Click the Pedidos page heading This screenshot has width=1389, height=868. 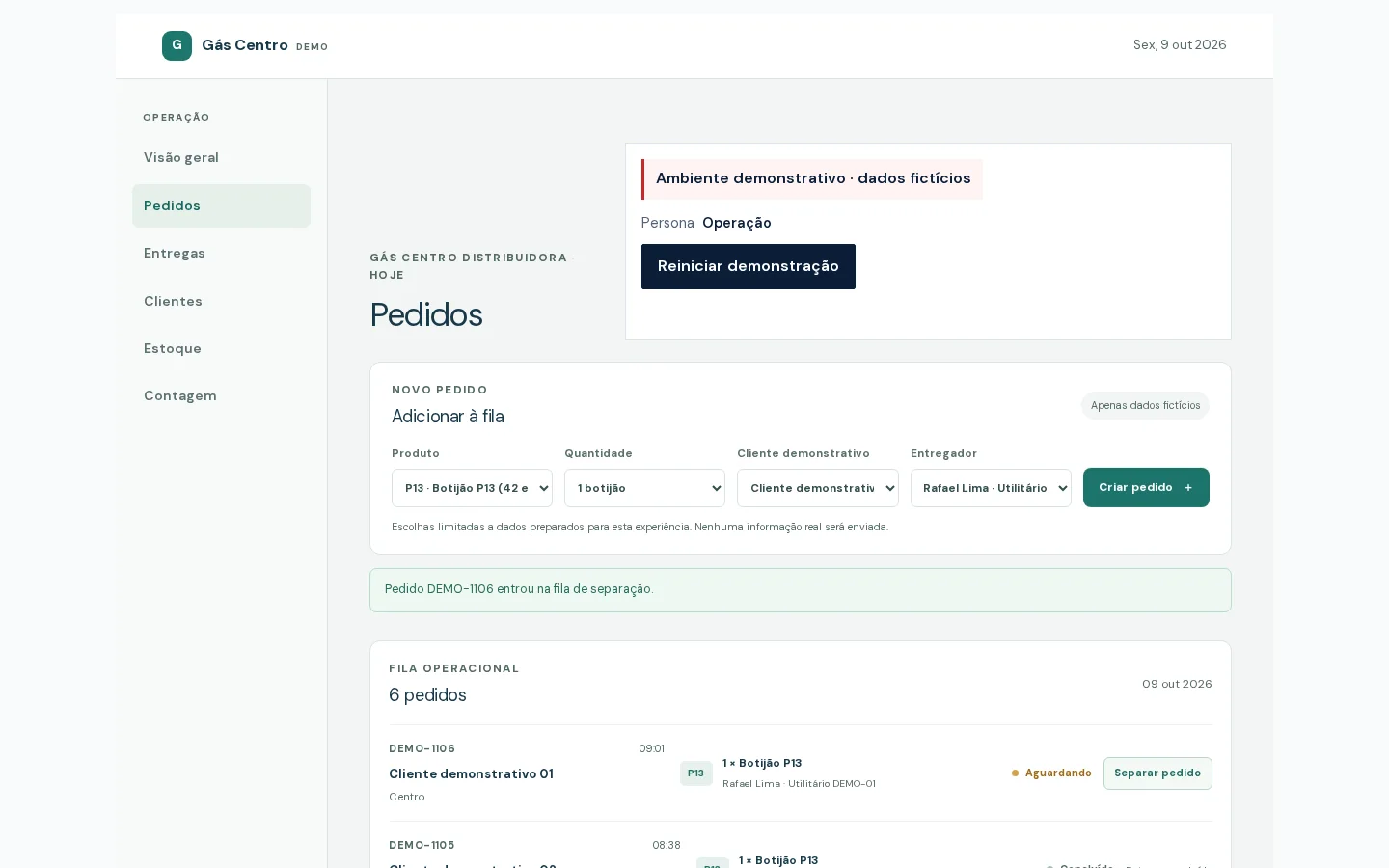426,315
